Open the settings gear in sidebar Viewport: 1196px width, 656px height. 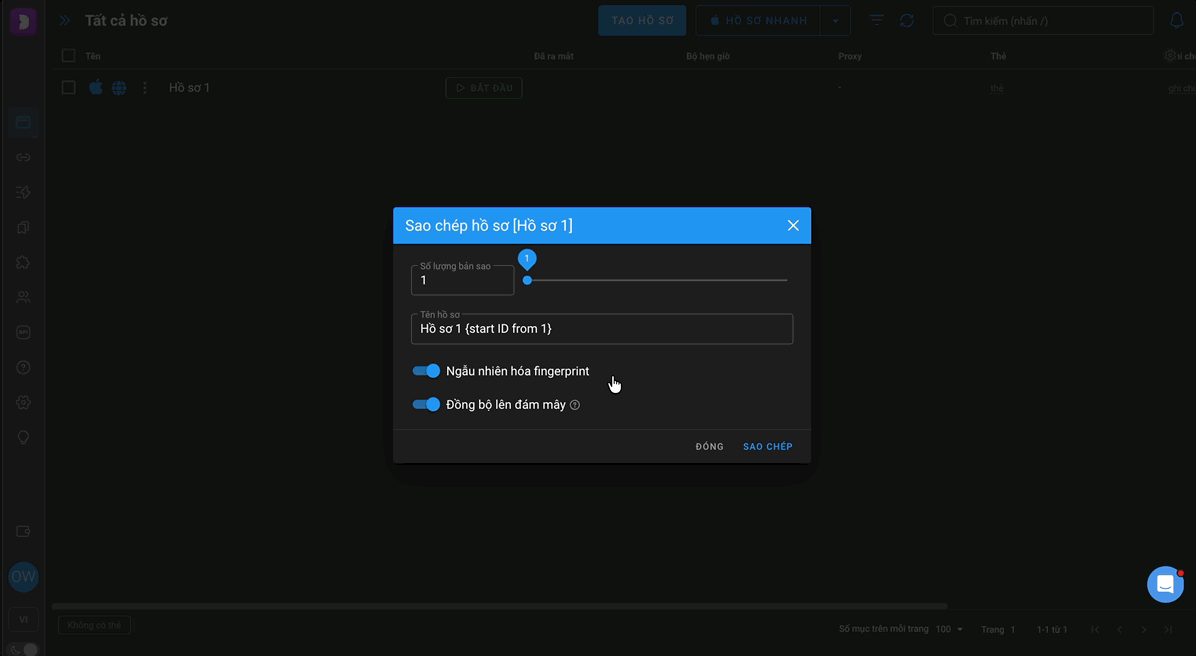click(23, 402)
